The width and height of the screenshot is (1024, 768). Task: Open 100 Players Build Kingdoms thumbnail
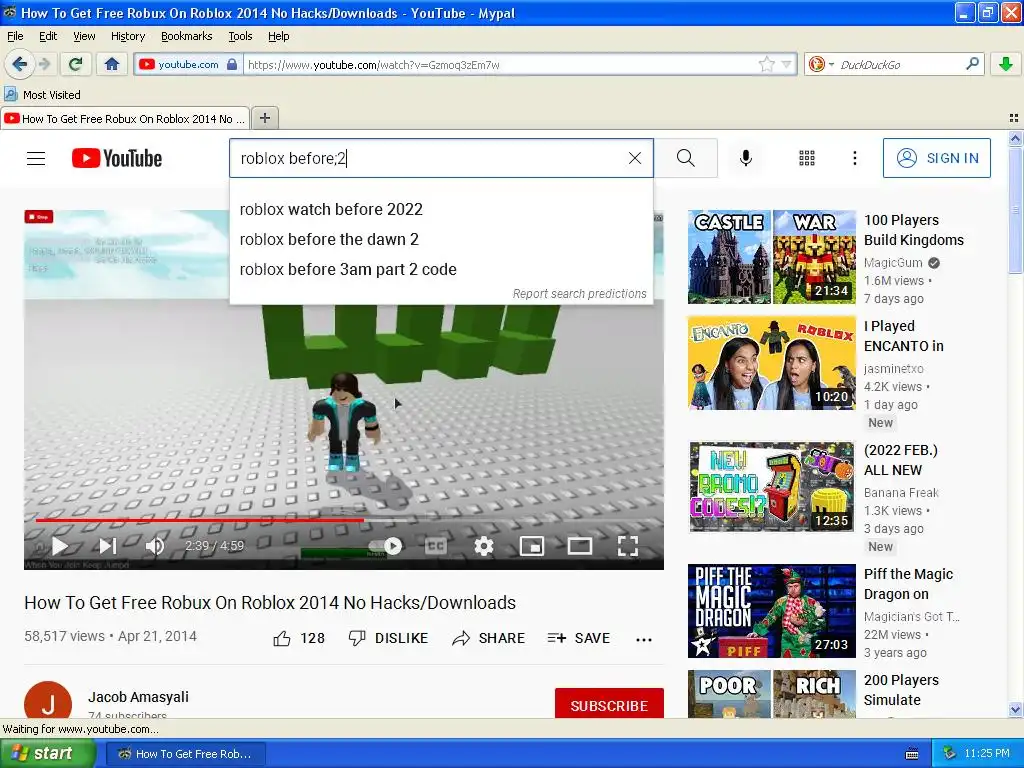(772, 257)
